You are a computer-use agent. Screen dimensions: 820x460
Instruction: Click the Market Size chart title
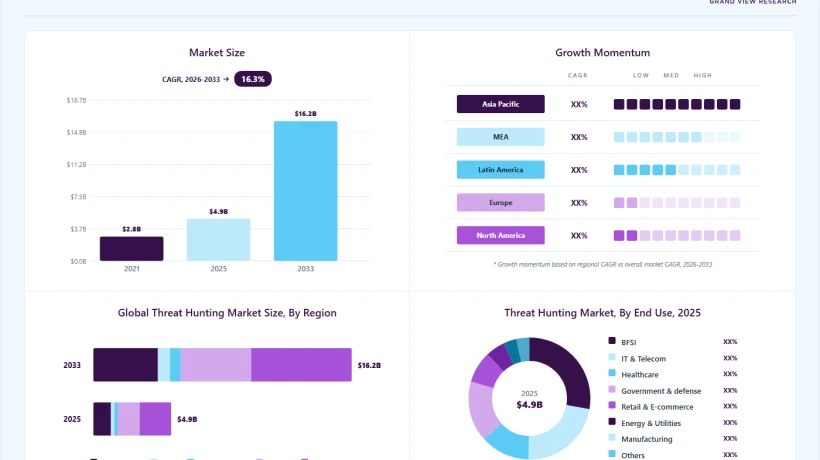tap(217, 53)
